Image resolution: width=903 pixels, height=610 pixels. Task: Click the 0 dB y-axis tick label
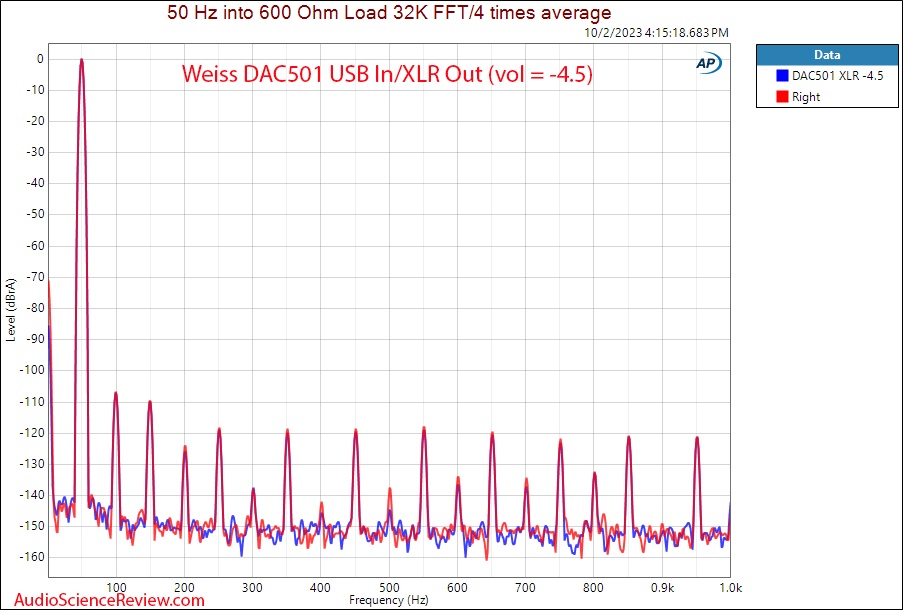tap(40, 59)
